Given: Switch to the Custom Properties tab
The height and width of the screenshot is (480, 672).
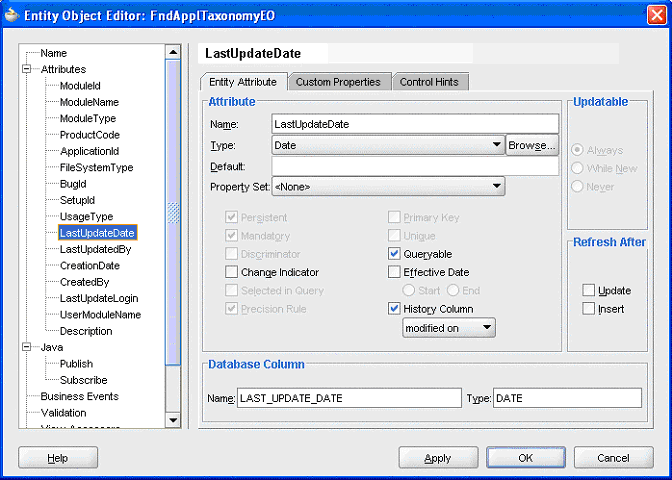Looking at the screenshot, I should (338, 82).
